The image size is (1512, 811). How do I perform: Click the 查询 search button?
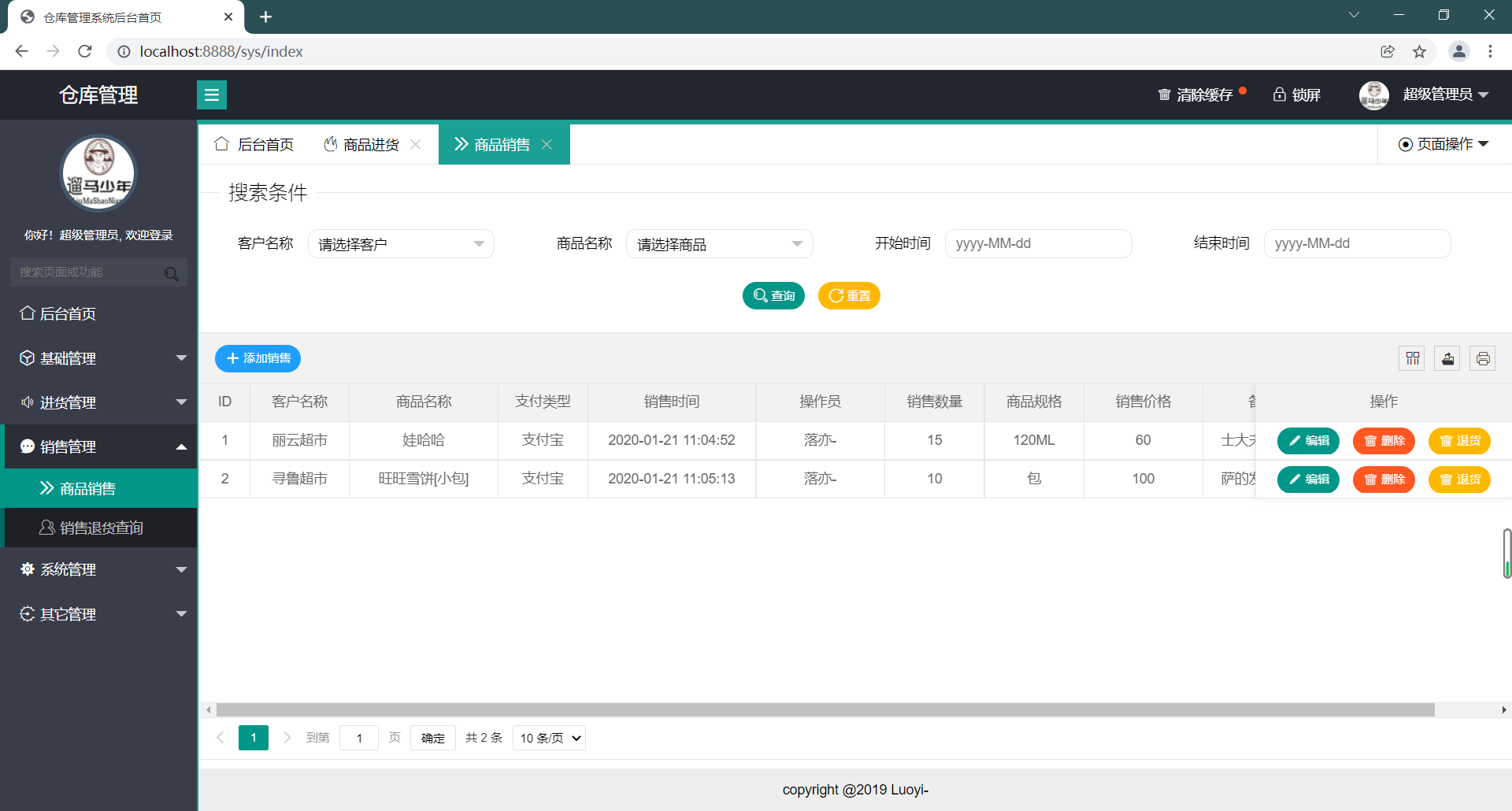(x=773, y=295)
